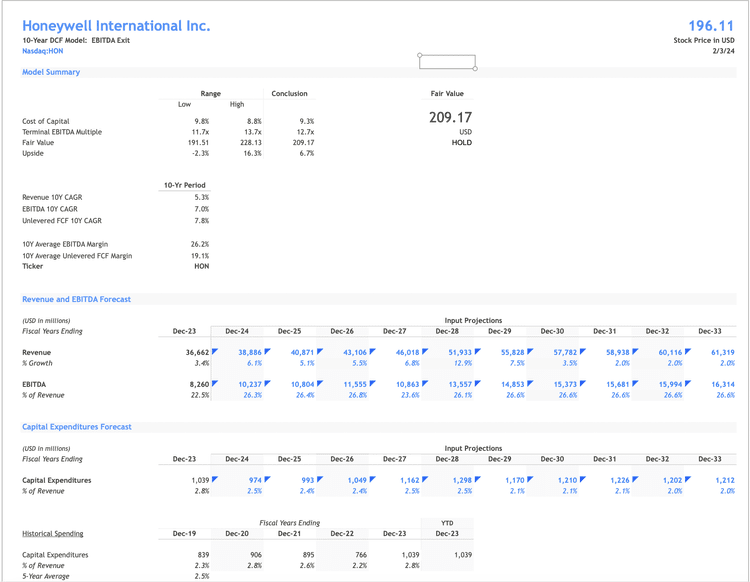Select Cost of Capital low value 9.8%

[201, 121]
